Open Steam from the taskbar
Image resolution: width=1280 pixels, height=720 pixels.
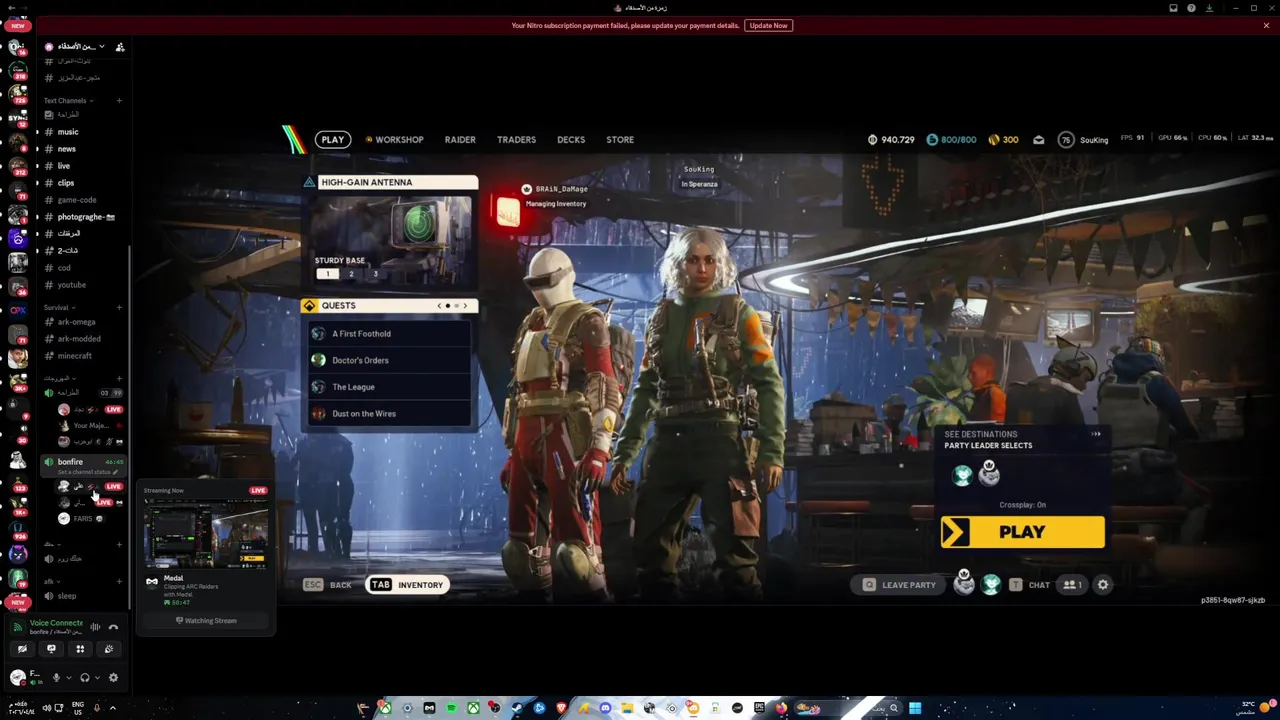[x=517, y=708]
